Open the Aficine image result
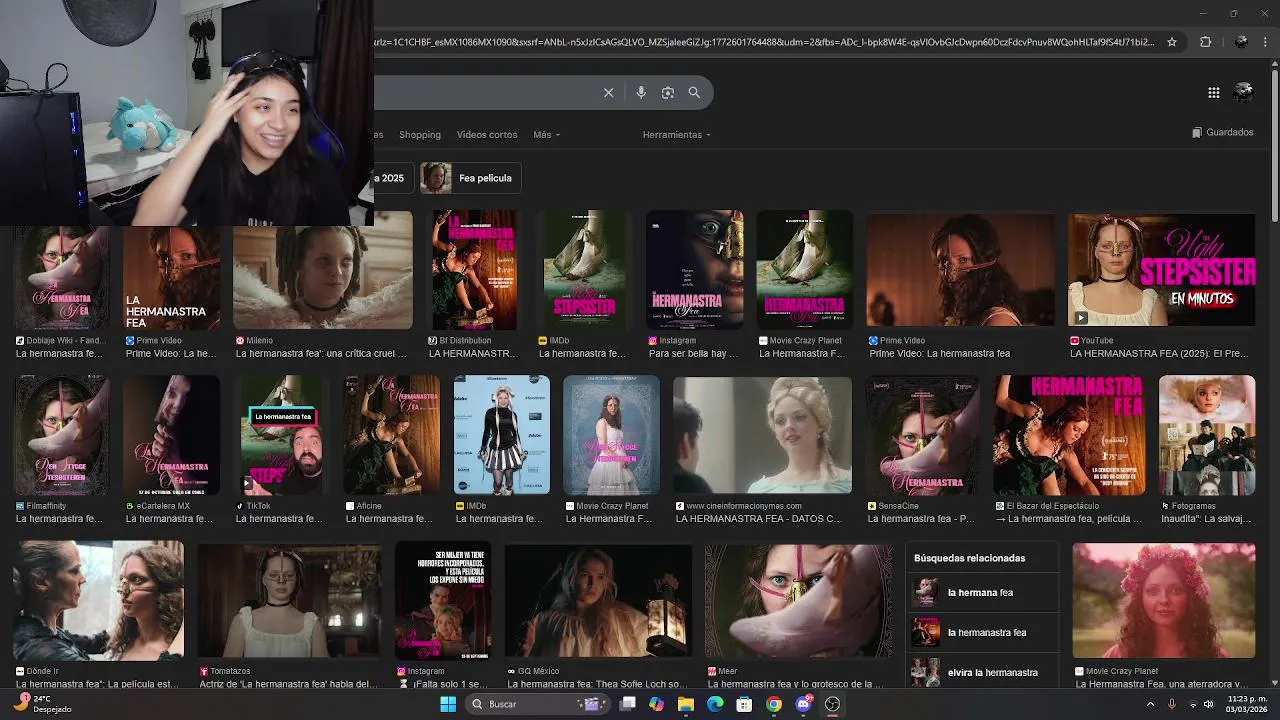 (x=391, y=435)
